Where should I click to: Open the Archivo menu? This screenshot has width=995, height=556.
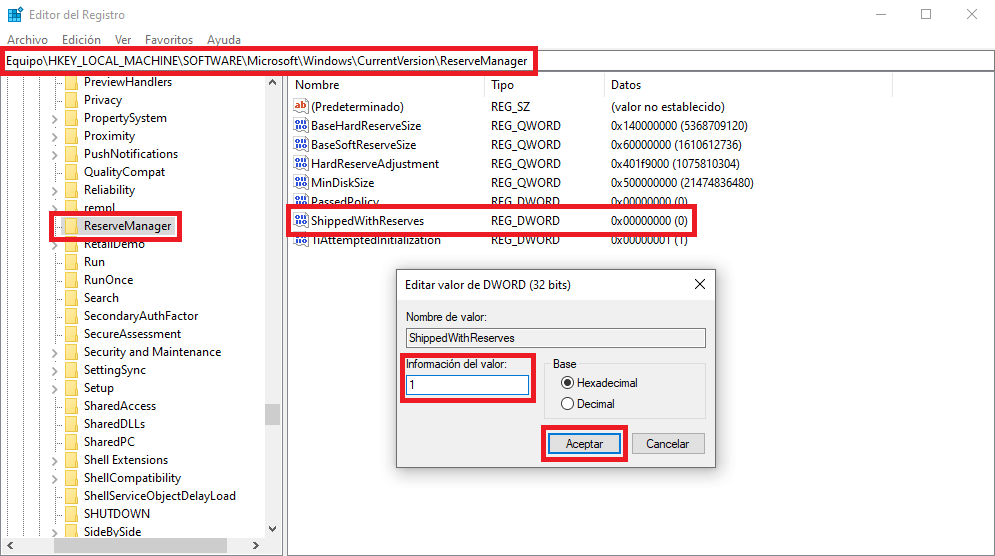click(27, 39)
